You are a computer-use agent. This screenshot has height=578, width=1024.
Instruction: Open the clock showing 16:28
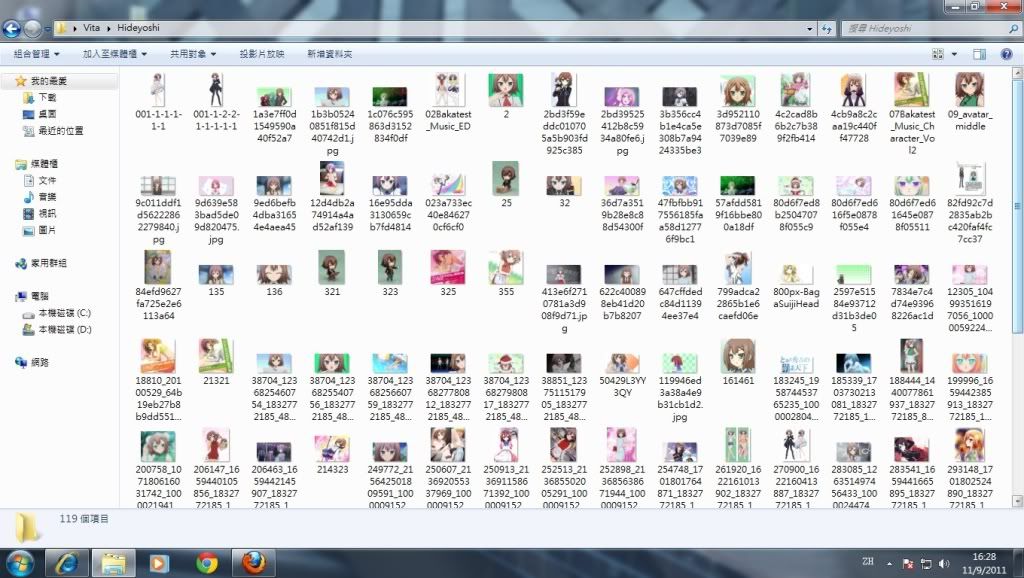984,563
